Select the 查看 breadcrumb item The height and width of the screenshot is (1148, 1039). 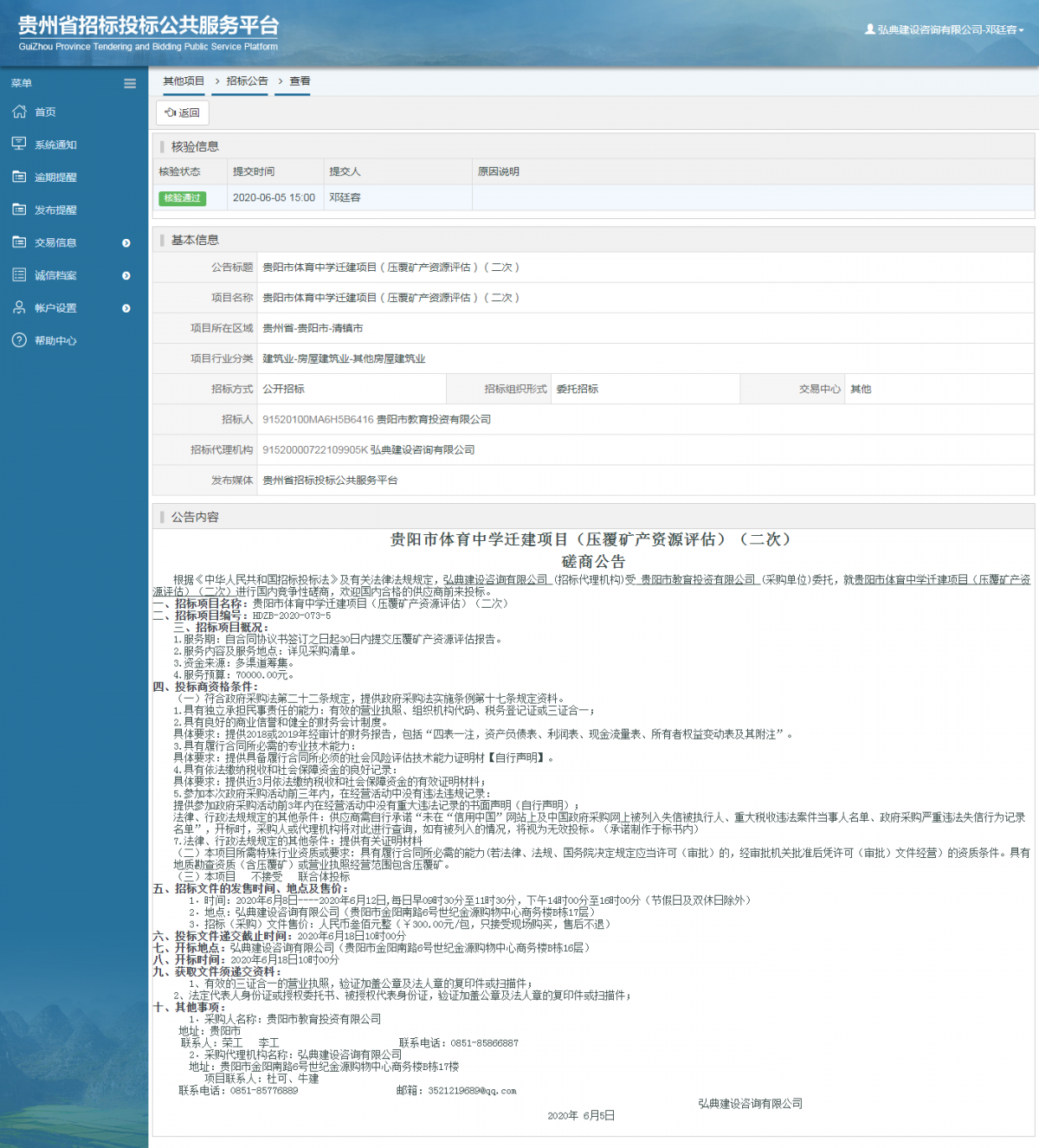tap(300, 81)
